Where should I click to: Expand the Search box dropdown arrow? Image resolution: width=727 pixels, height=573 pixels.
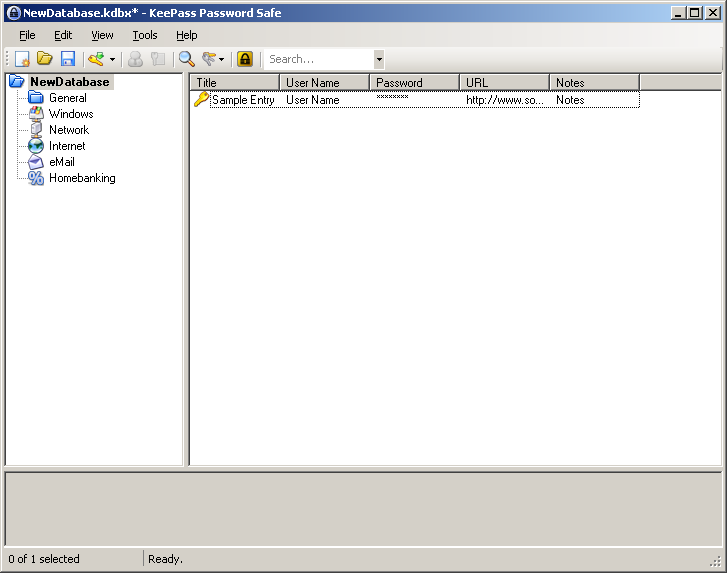click(379, 59)
